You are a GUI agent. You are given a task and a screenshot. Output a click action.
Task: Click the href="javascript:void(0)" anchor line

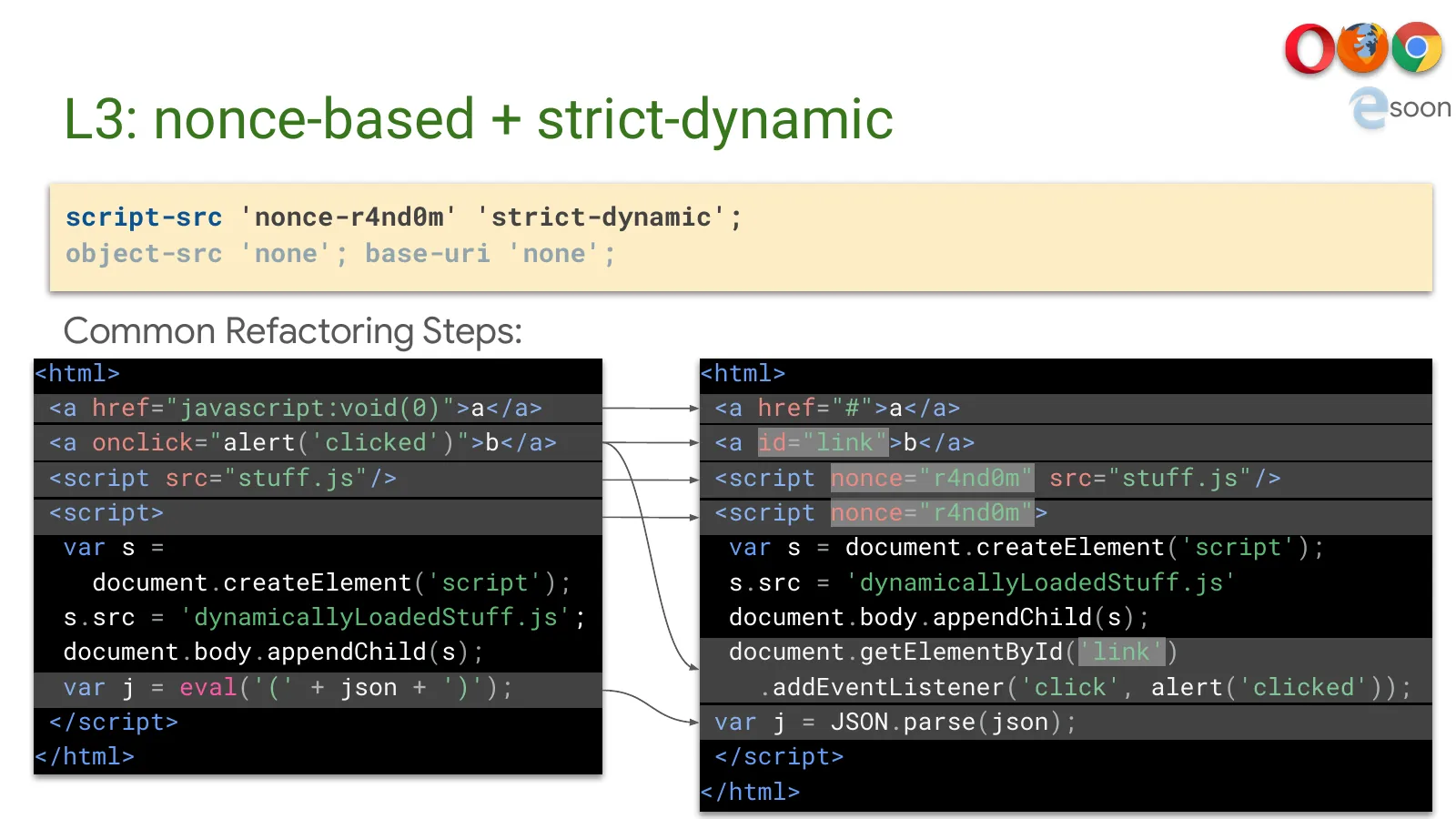[318, 409]
